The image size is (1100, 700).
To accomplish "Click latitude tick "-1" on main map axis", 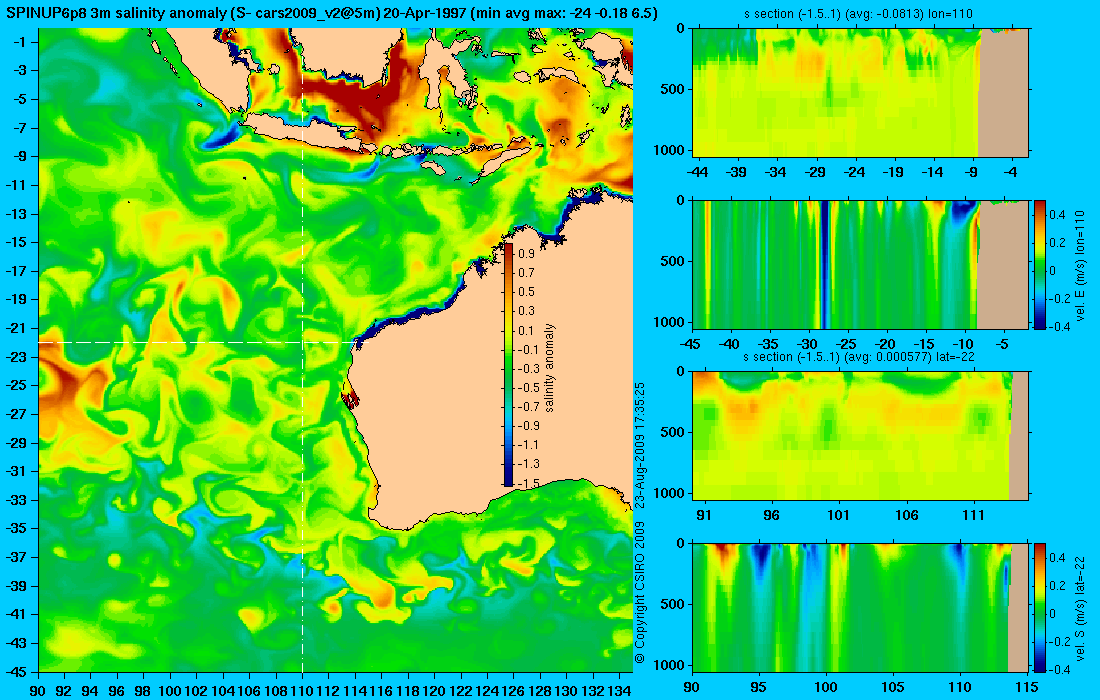I will 20,42.
